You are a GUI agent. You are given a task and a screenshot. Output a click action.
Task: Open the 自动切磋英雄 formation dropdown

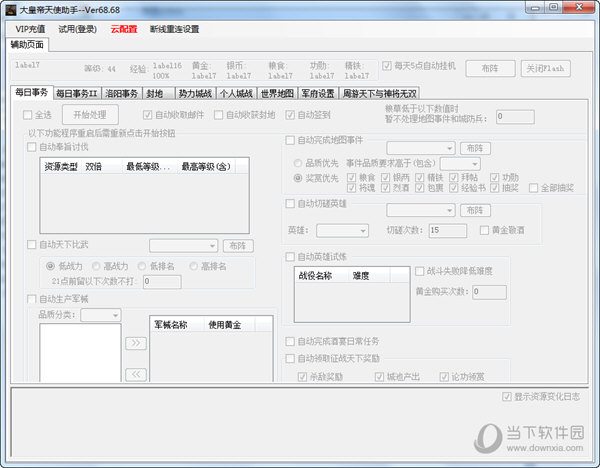click(x=421, y=210)
